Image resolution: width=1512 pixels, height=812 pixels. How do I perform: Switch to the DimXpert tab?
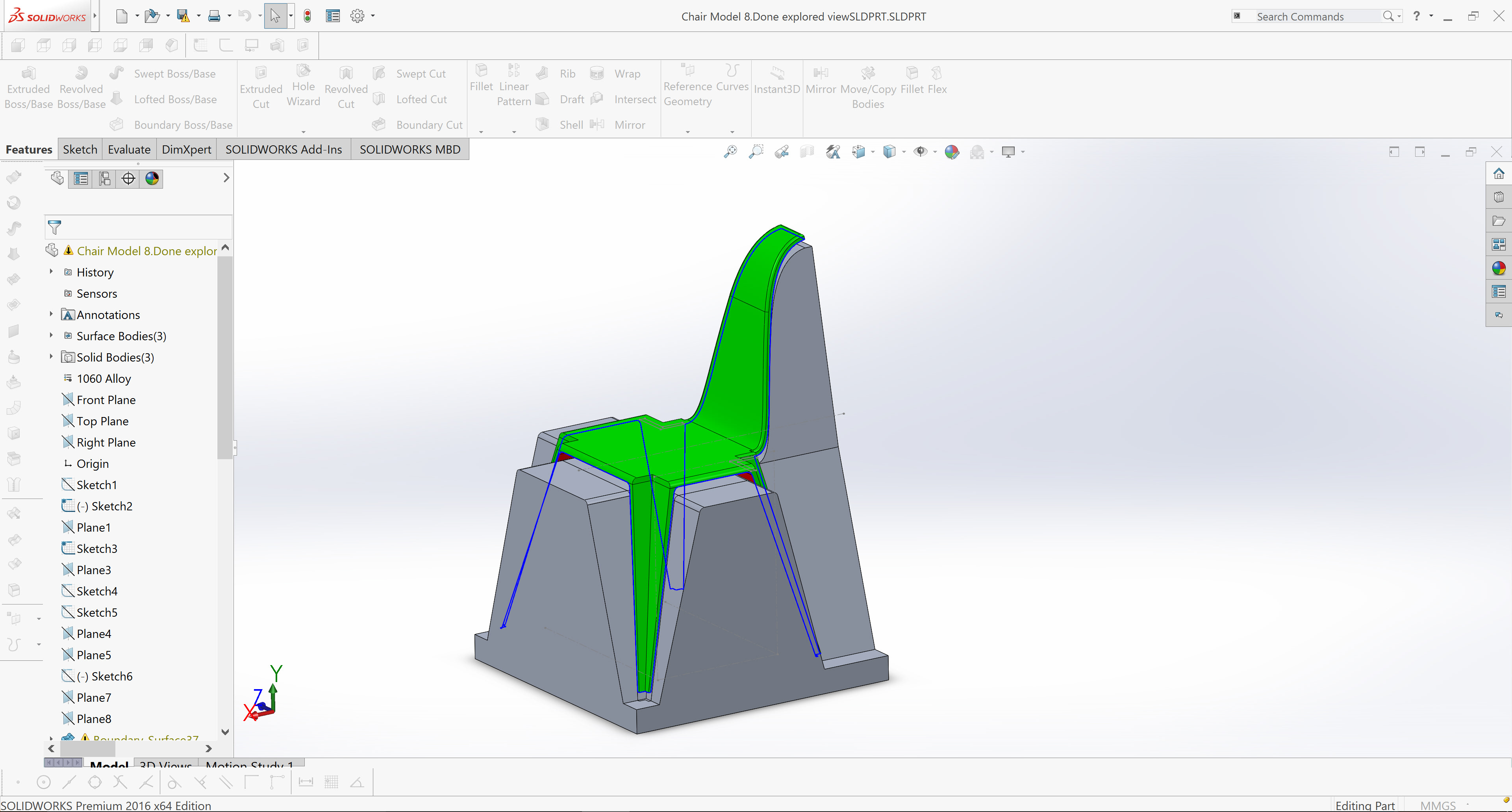click(186, 149)
